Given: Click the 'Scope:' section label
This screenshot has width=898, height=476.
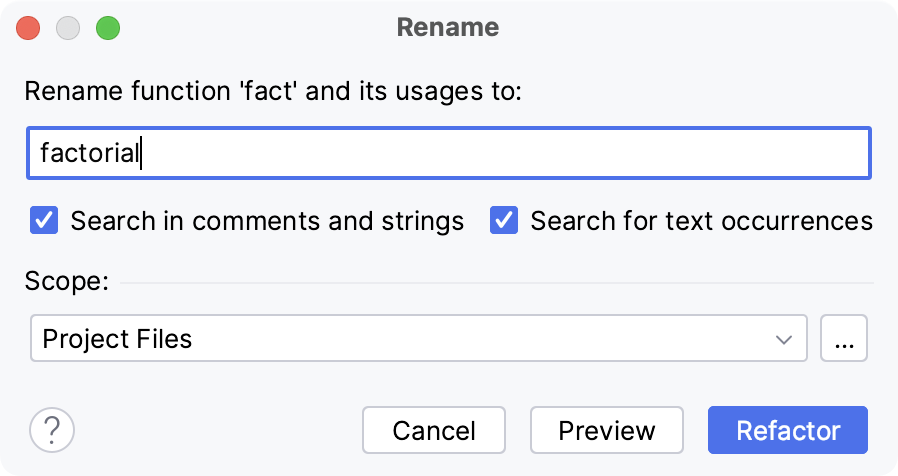Looking at the screenshot, I should [66, 281].
